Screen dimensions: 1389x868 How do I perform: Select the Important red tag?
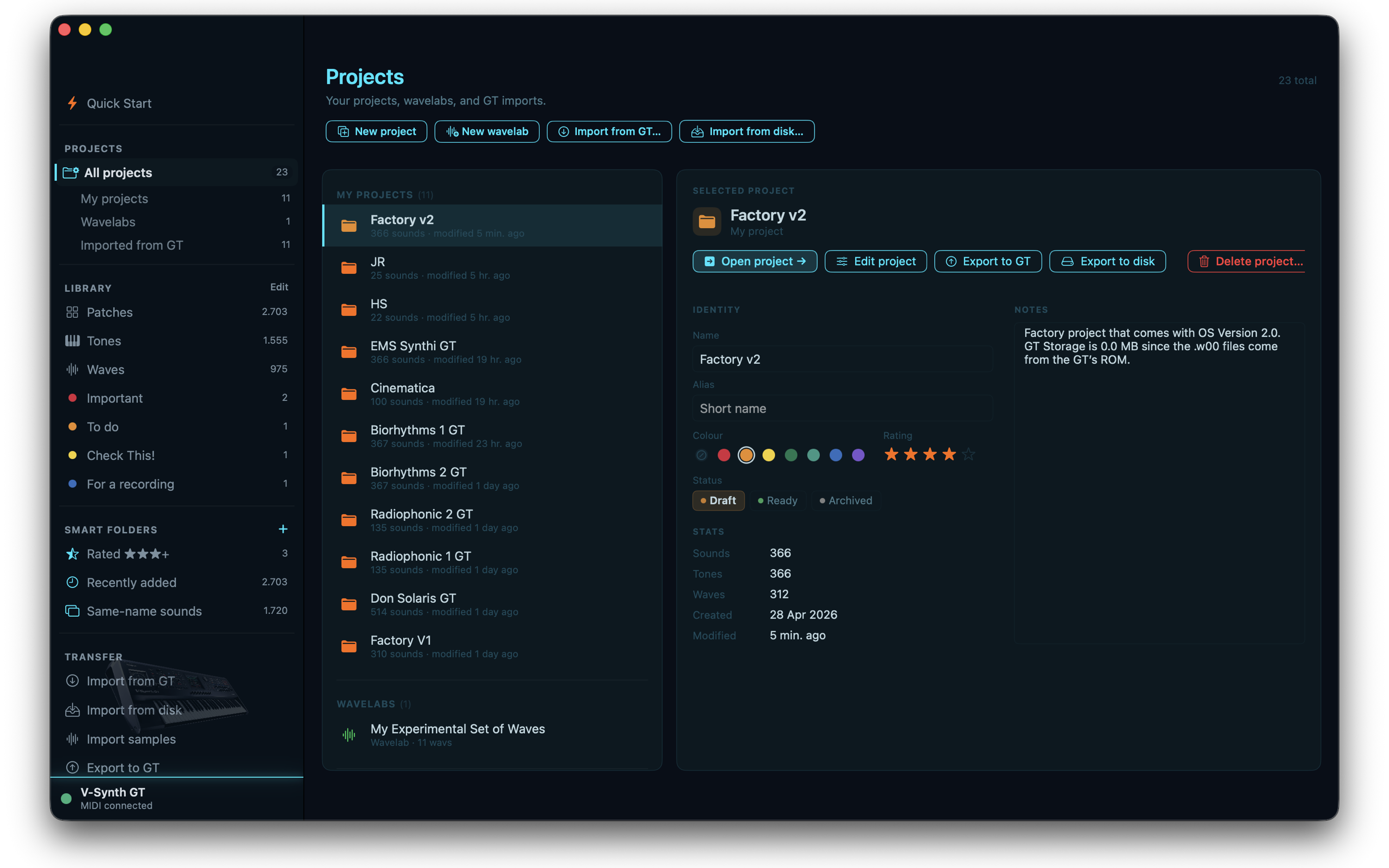pos(176,398)
